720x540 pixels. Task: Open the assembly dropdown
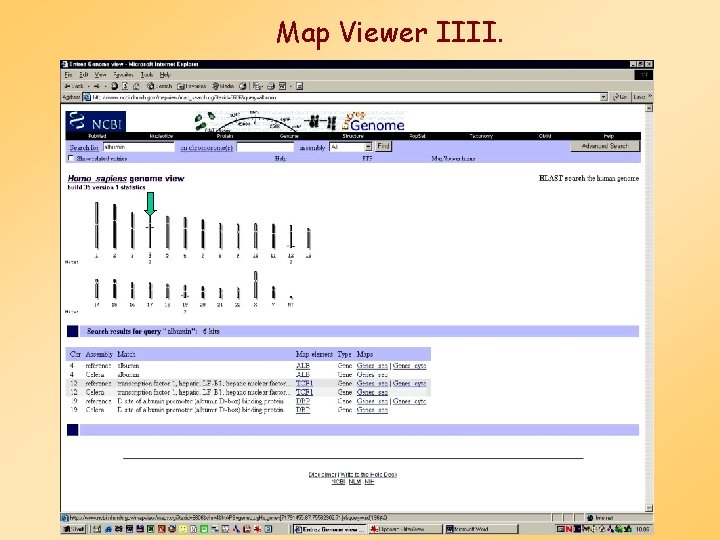tap(368, 147)
